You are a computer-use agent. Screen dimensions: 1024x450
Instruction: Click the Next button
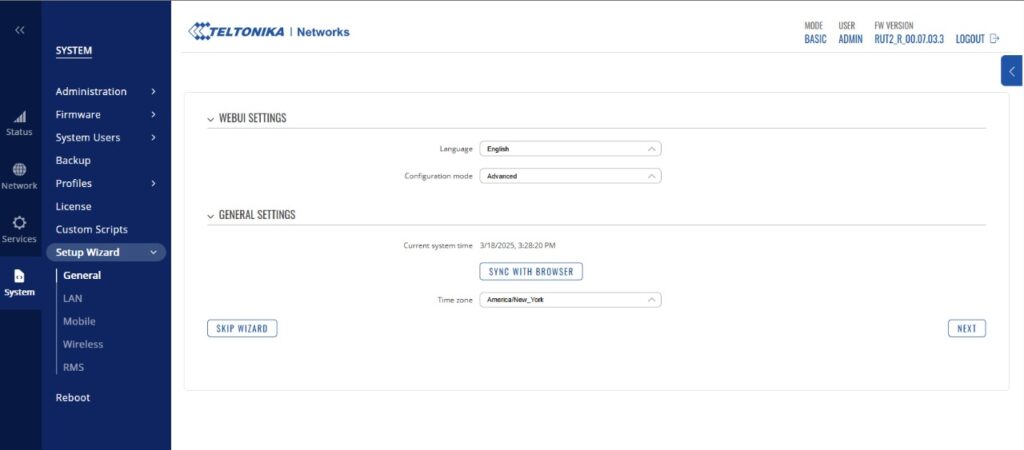[966, 328]
